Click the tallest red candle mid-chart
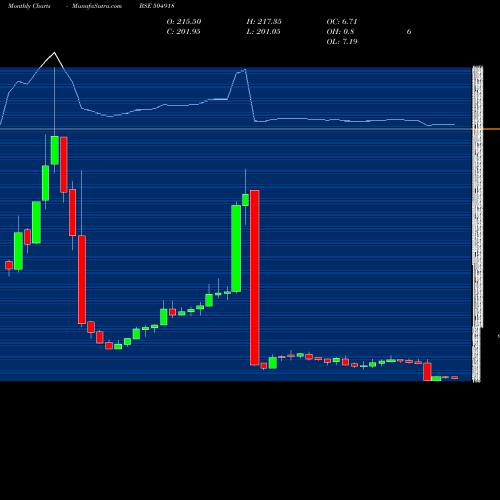This screenshot has width=500, height=500. pyautogui.click(x=255, y=278)
